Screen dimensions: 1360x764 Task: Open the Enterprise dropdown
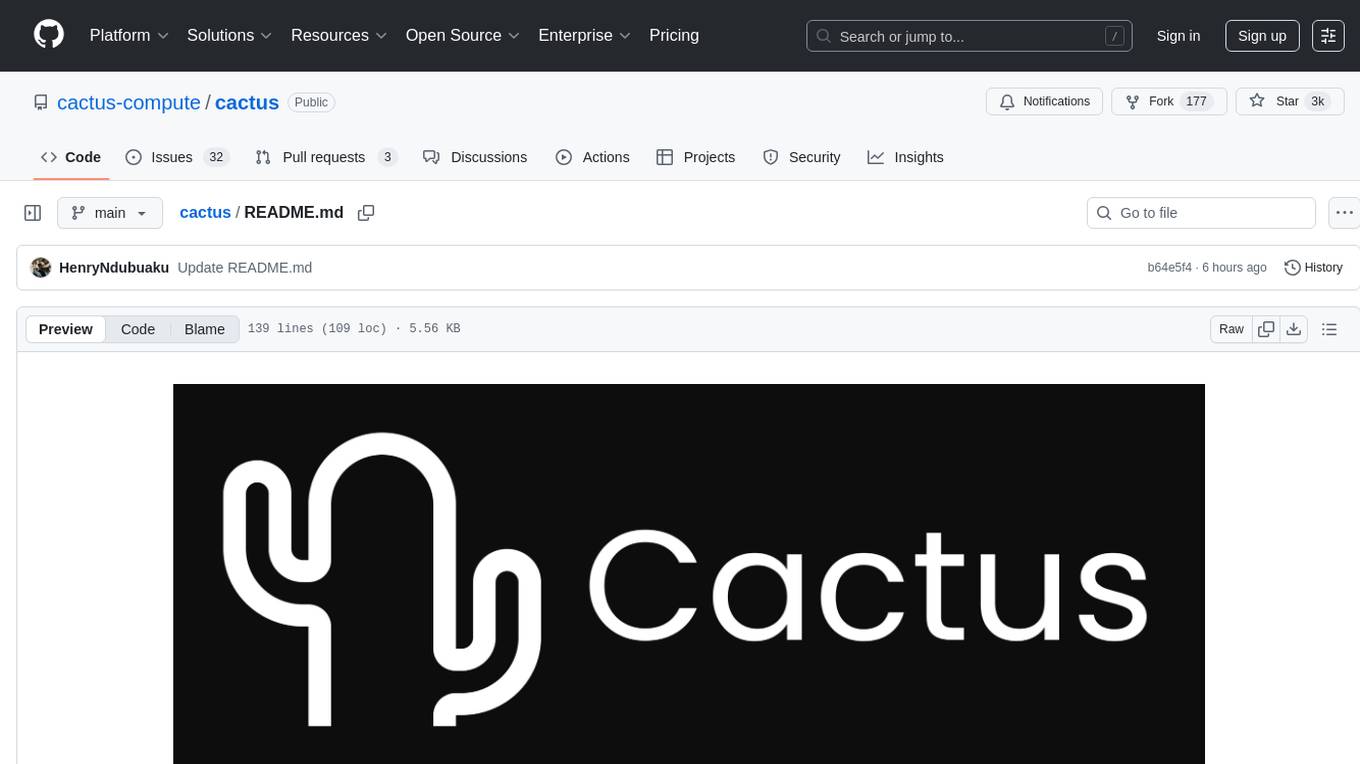pos(584,35)
